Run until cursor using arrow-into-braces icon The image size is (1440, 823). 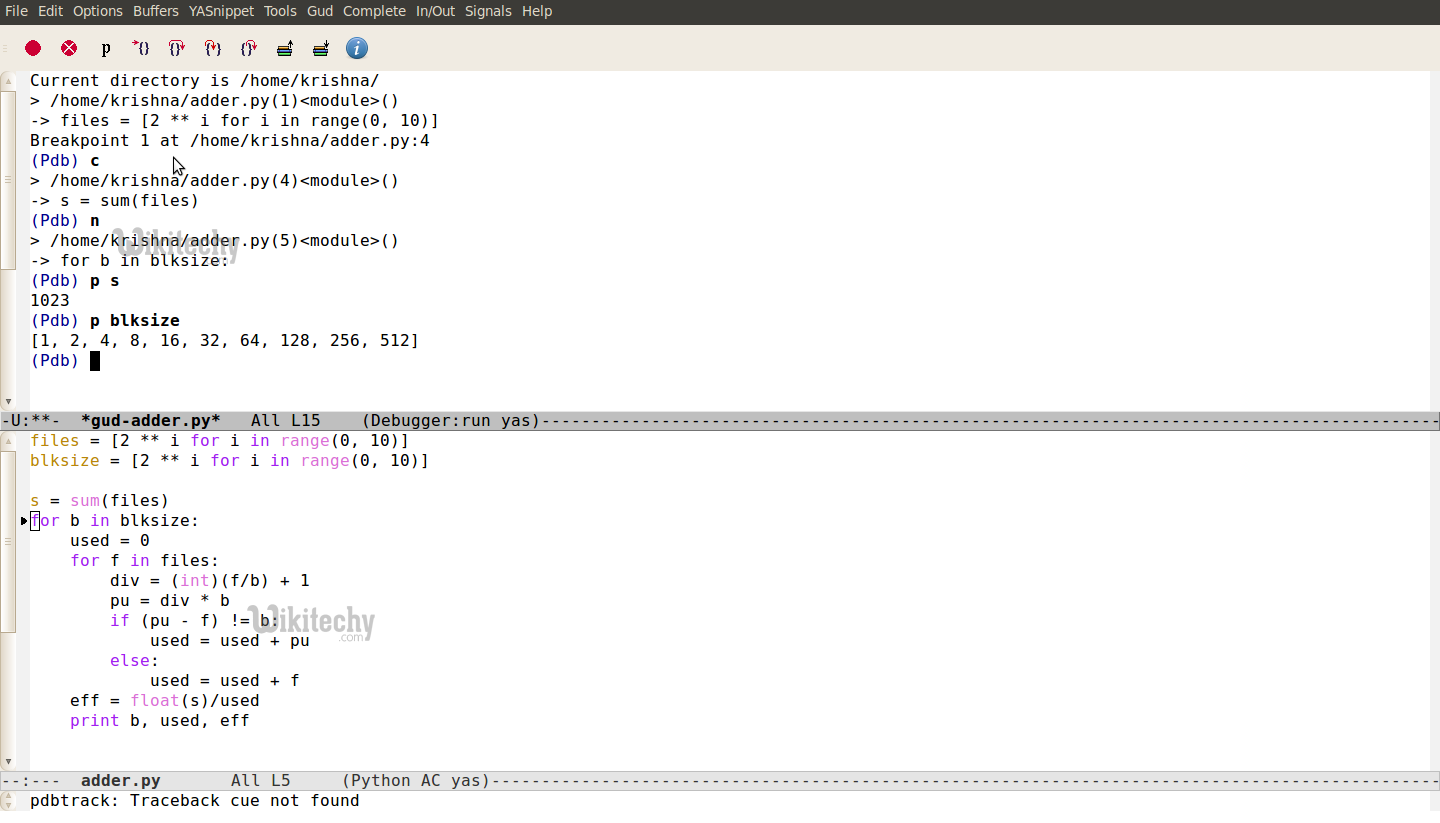pos(140,48)
